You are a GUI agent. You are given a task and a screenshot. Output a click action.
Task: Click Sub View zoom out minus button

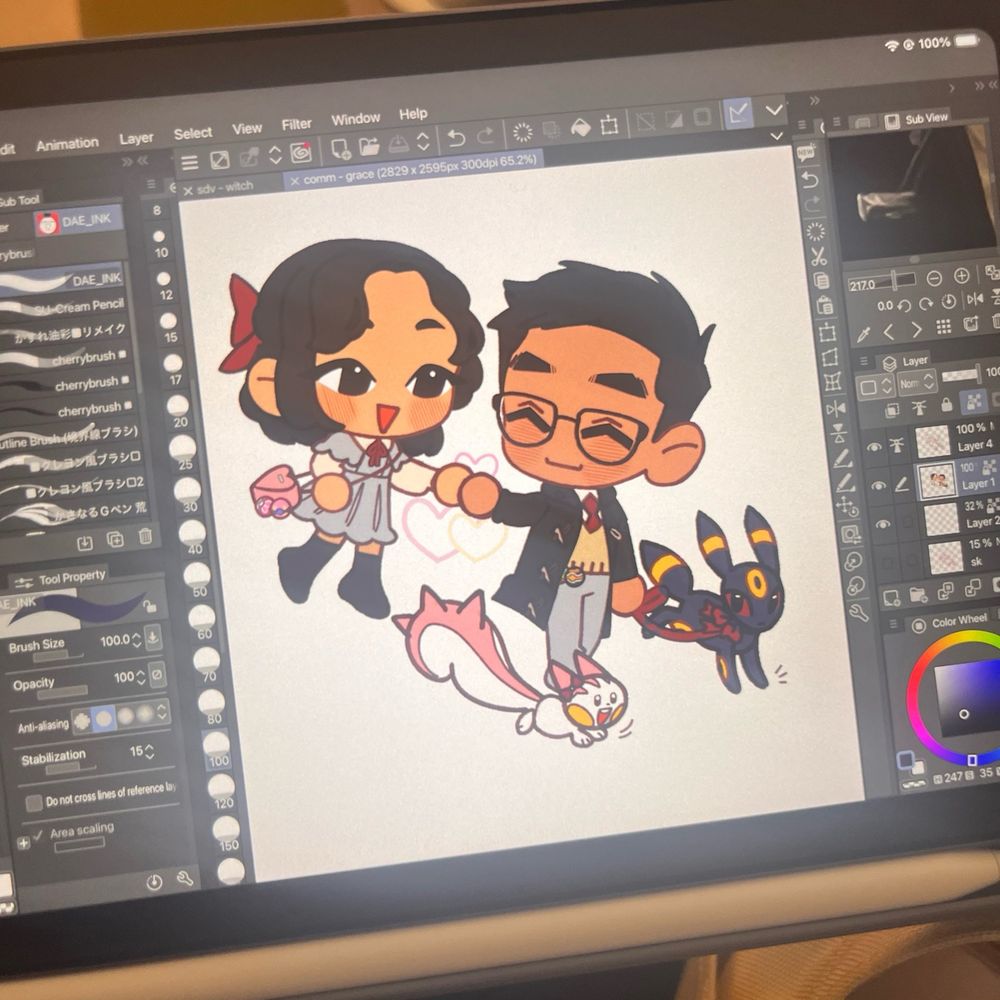pos(934,278)
